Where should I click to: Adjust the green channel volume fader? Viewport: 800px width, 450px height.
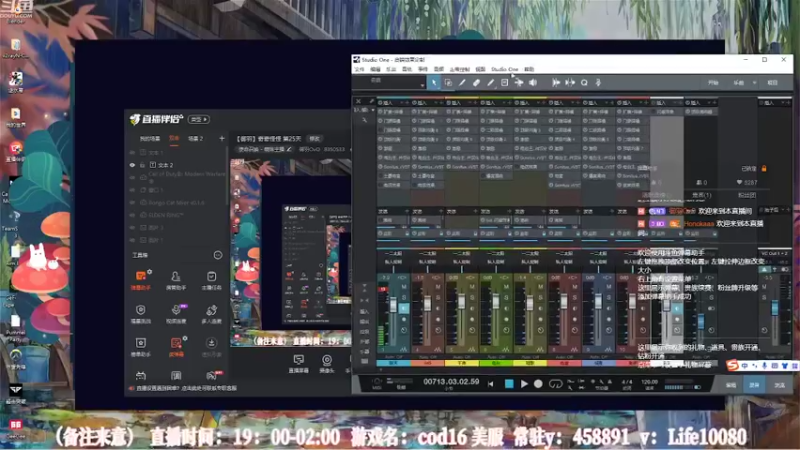pyautogui.click(x=495, y=301)
